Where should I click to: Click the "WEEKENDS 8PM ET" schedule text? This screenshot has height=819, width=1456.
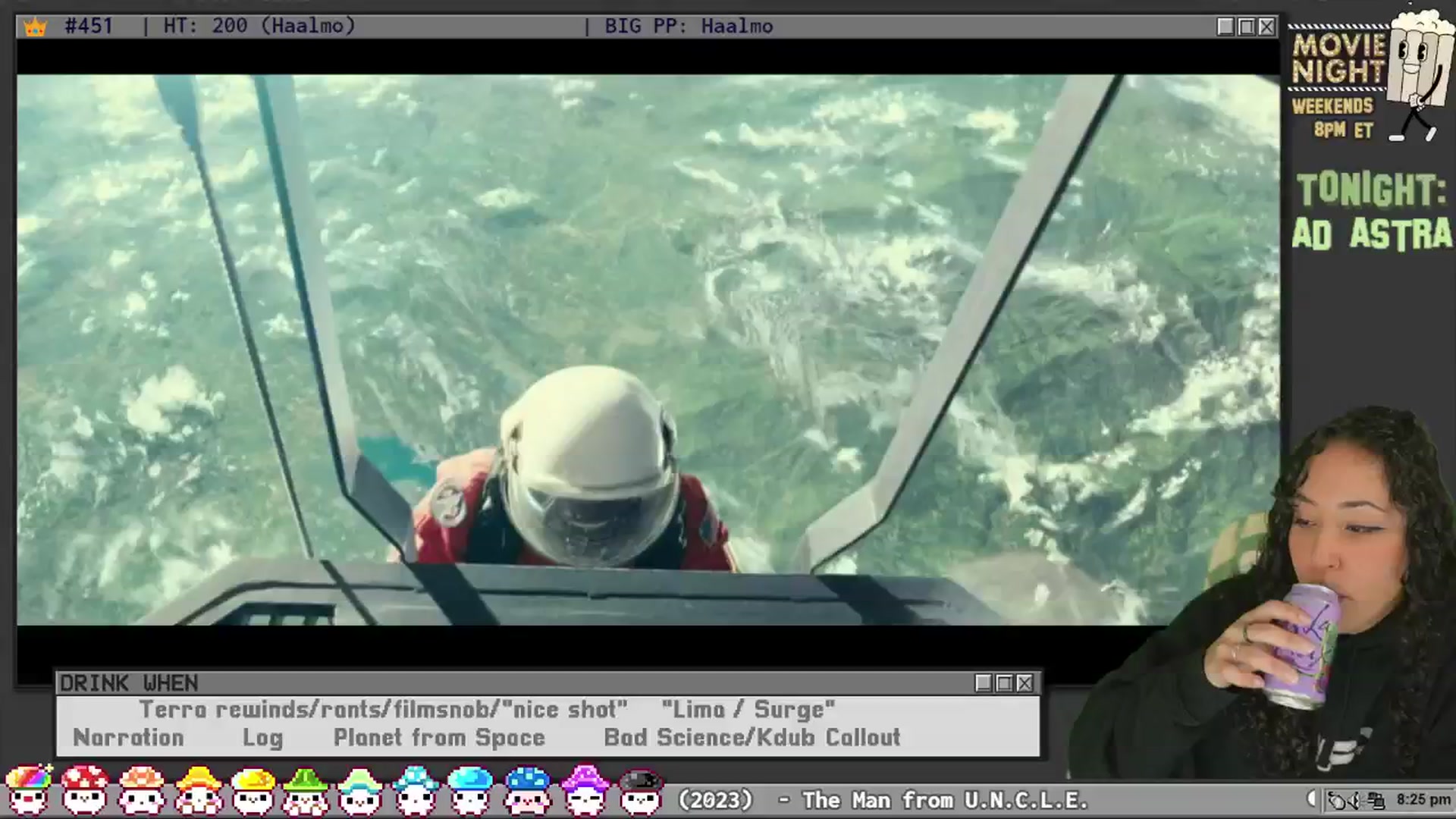(x=1333, y=118)
